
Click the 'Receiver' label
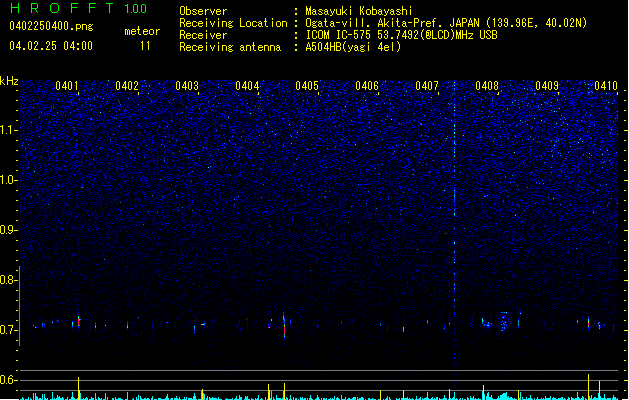[x=203, y=35]
